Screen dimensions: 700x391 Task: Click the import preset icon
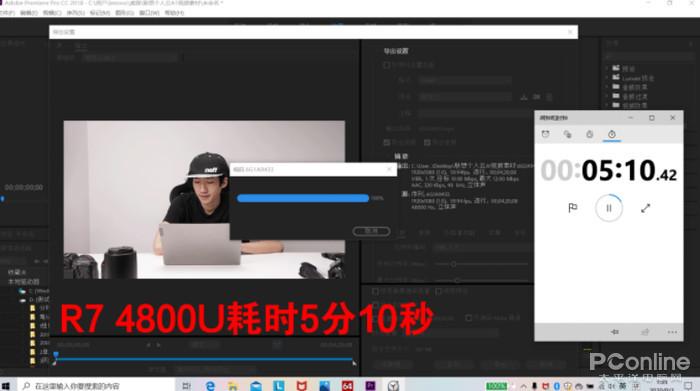pos(537,97)
